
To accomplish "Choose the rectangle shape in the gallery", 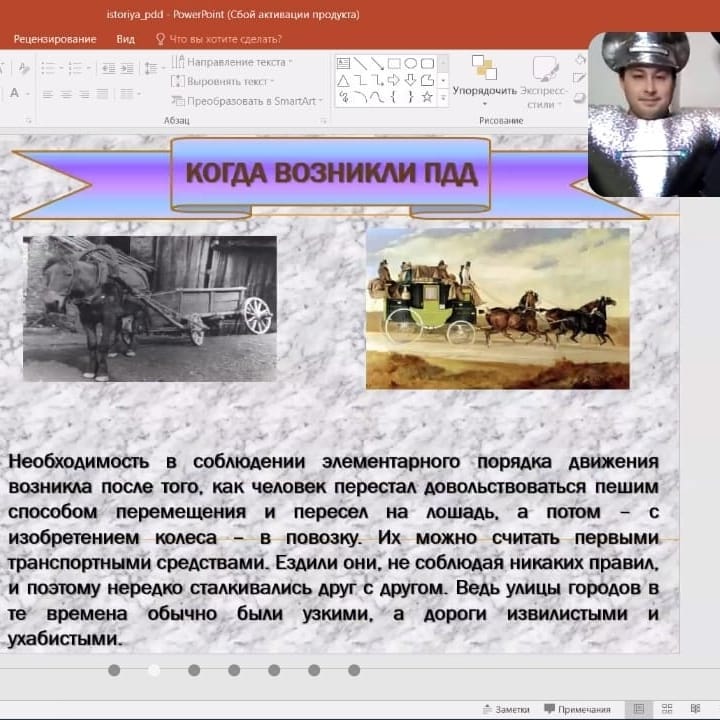I will 394,63.
